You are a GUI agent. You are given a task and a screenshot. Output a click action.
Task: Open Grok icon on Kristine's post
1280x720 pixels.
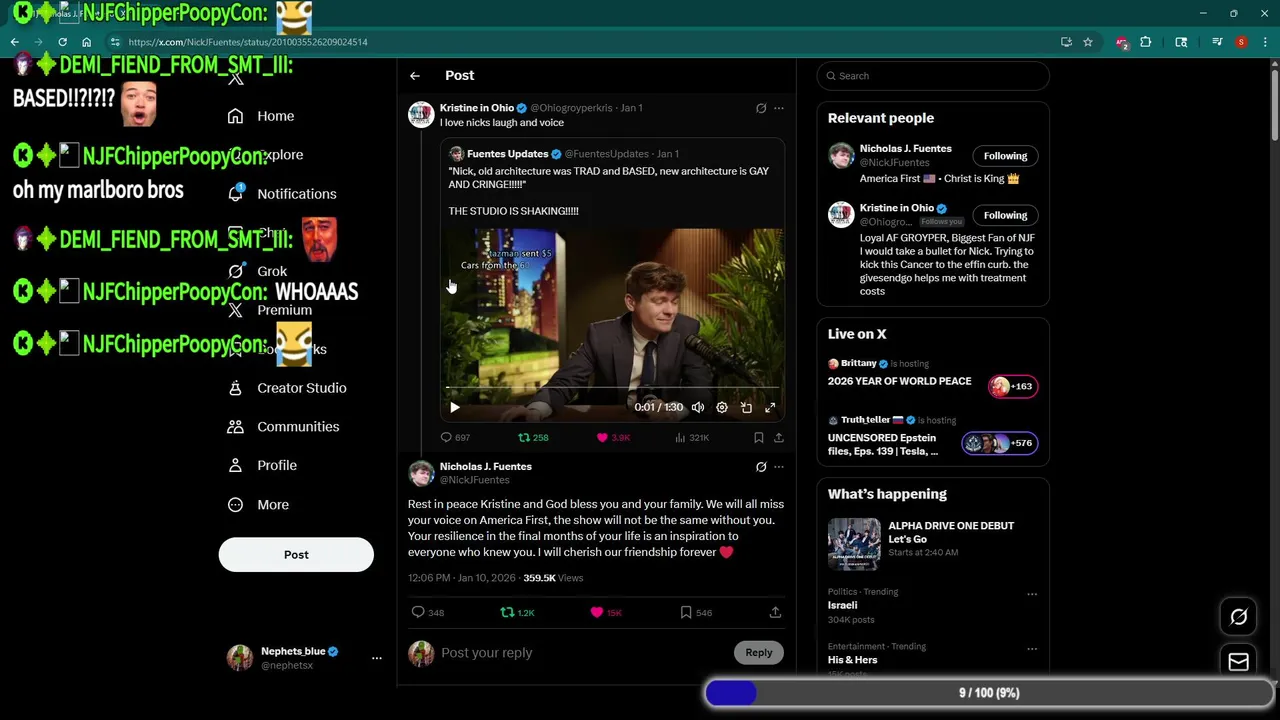click(x=761, y=108)
